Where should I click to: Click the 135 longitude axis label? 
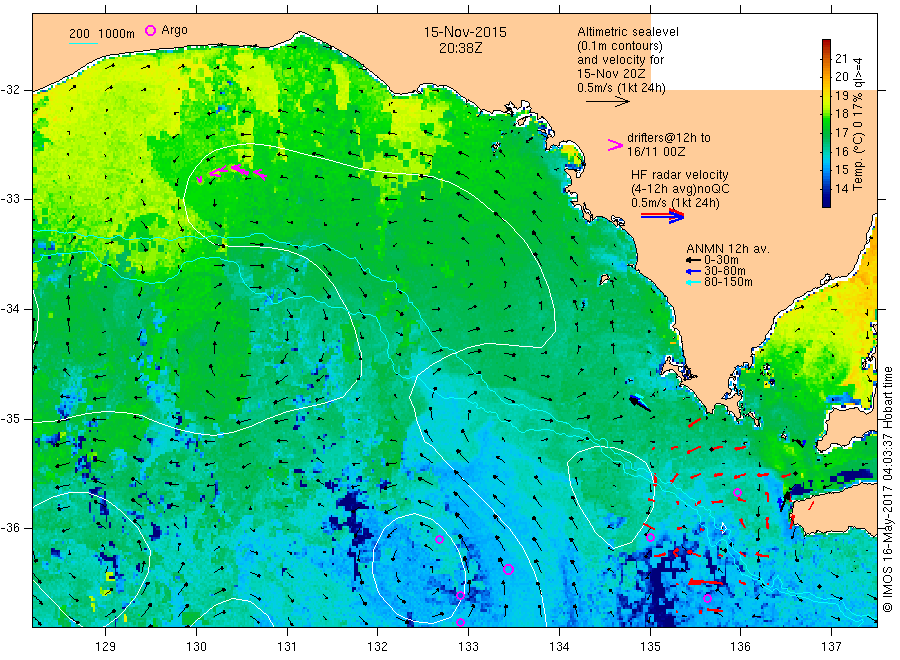pos(650,647)
